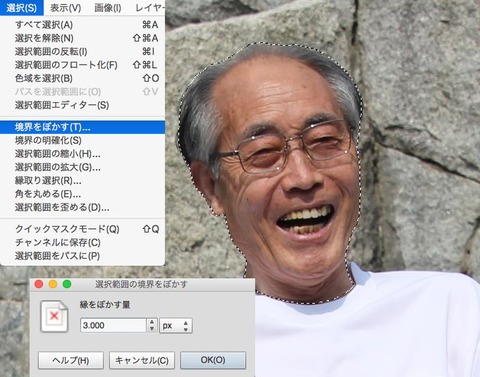Choose 選択範囲の反転(I)
This screenshot has height=377, width=480.
point(82,51)
